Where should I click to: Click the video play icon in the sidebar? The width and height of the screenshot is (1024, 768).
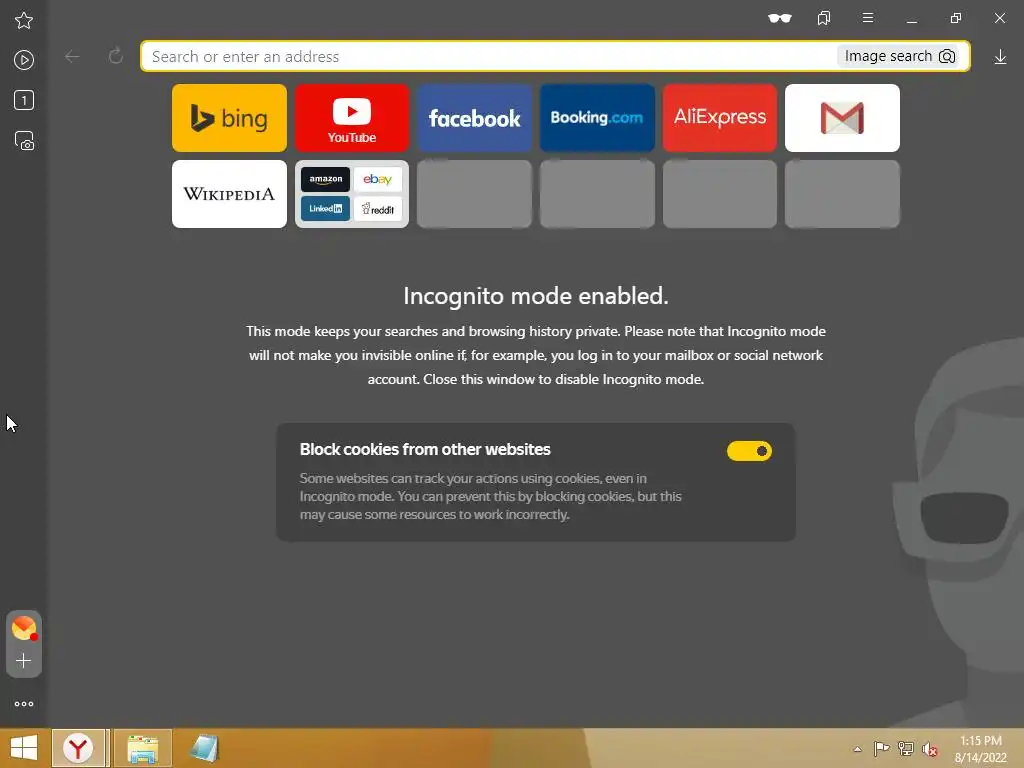pyautogui.click(x=24, y=60)
